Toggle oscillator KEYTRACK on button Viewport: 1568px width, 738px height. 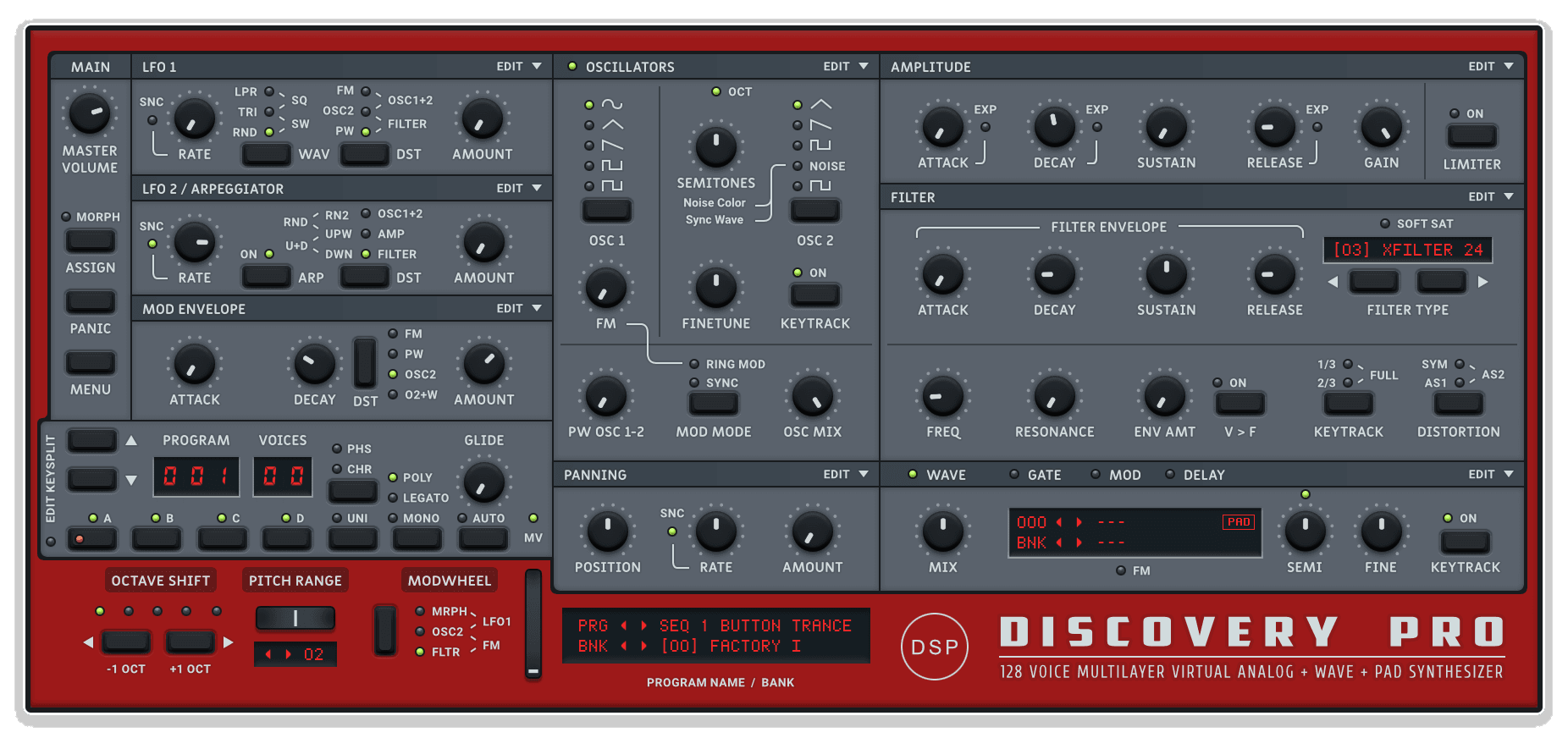click(x=814, y=295)
